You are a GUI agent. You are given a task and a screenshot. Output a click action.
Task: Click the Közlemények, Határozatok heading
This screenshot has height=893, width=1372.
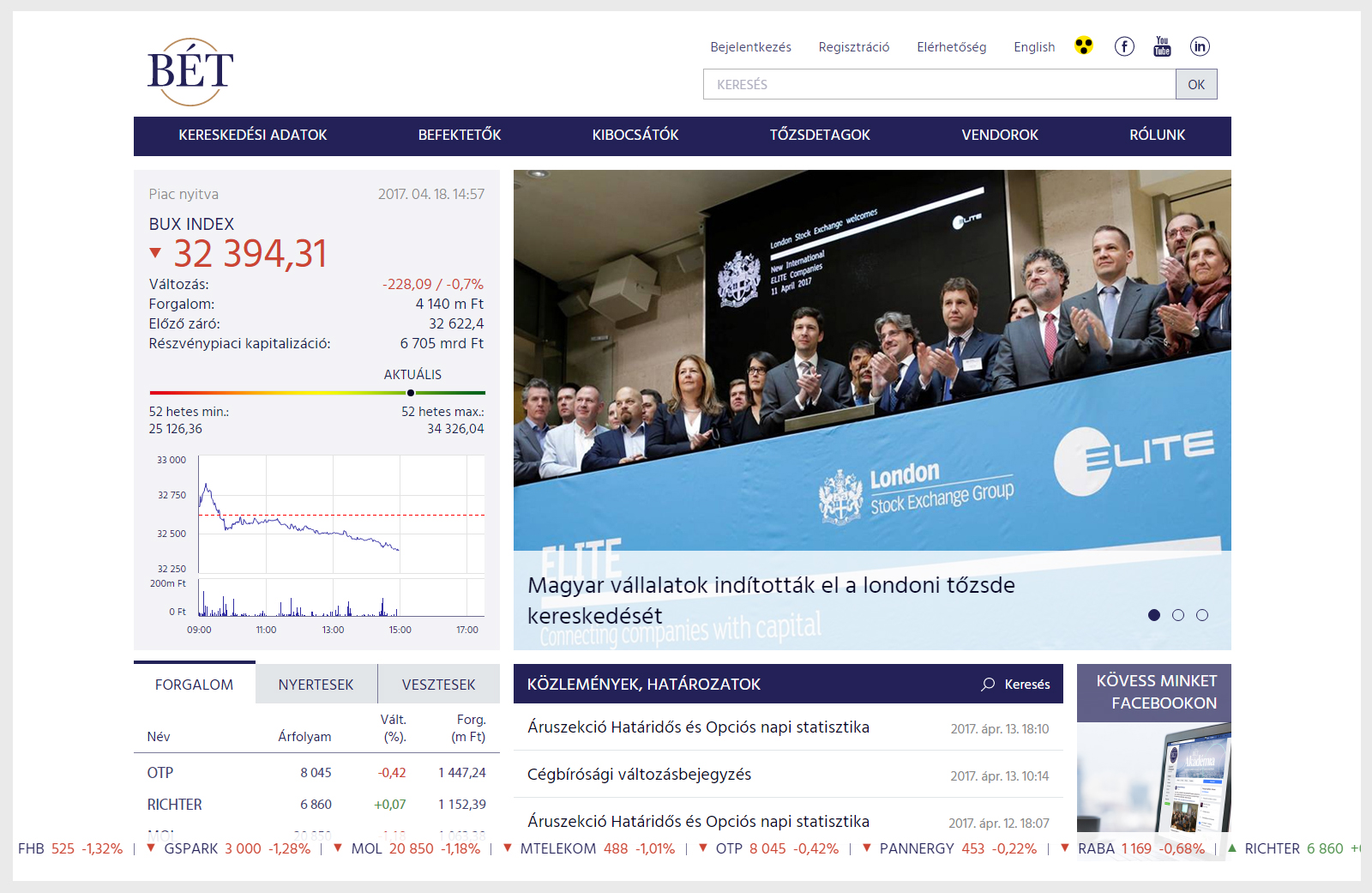pos(644,685)
